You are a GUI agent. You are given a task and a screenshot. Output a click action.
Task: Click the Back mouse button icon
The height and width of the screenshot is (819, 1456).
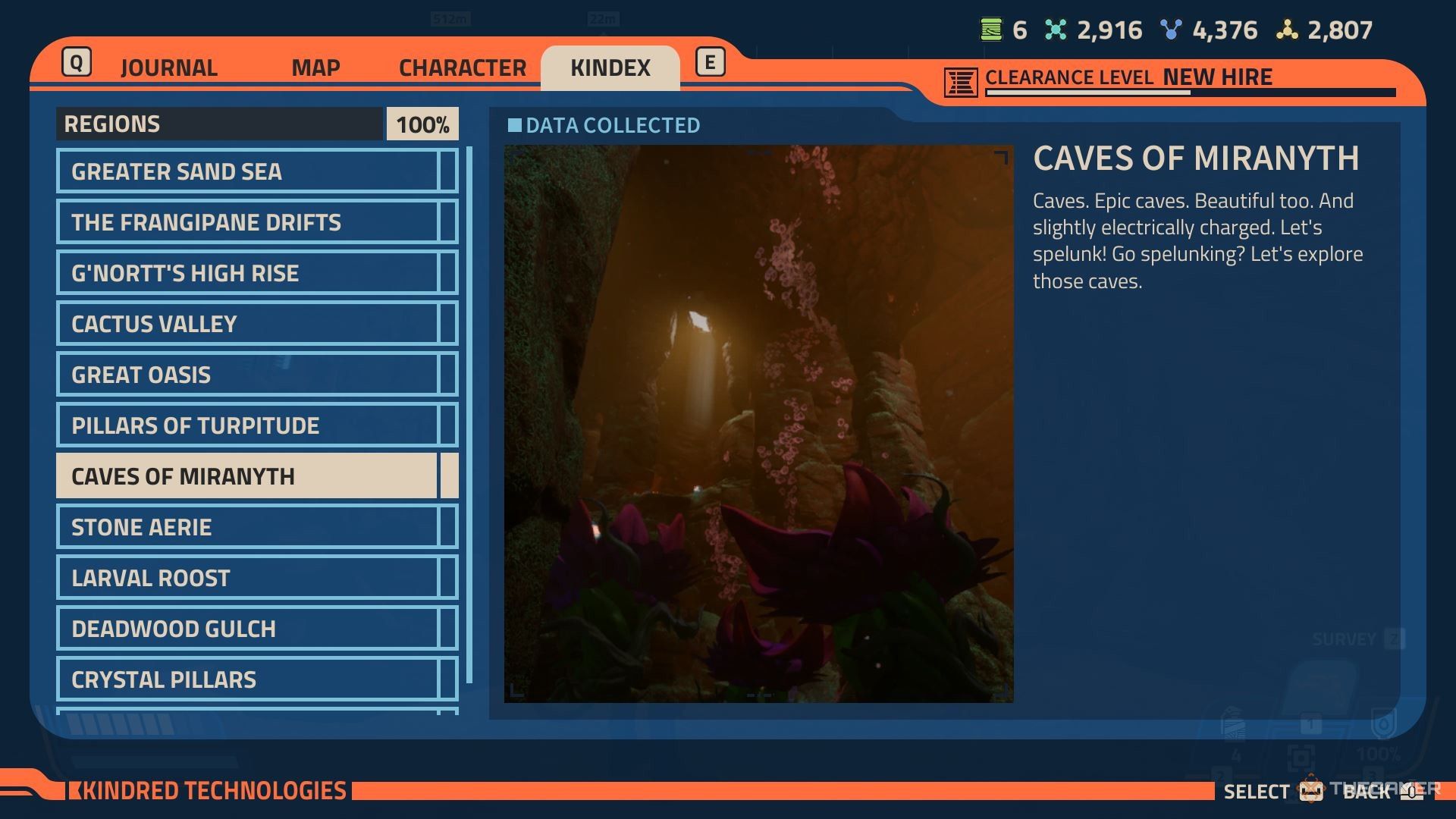pos(1411,791)
